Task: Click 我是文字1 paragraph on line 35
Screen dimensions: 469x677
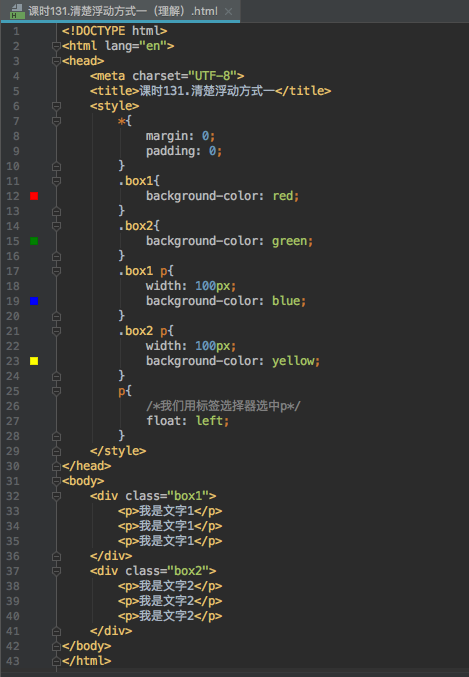Action: tap(166, 541)
